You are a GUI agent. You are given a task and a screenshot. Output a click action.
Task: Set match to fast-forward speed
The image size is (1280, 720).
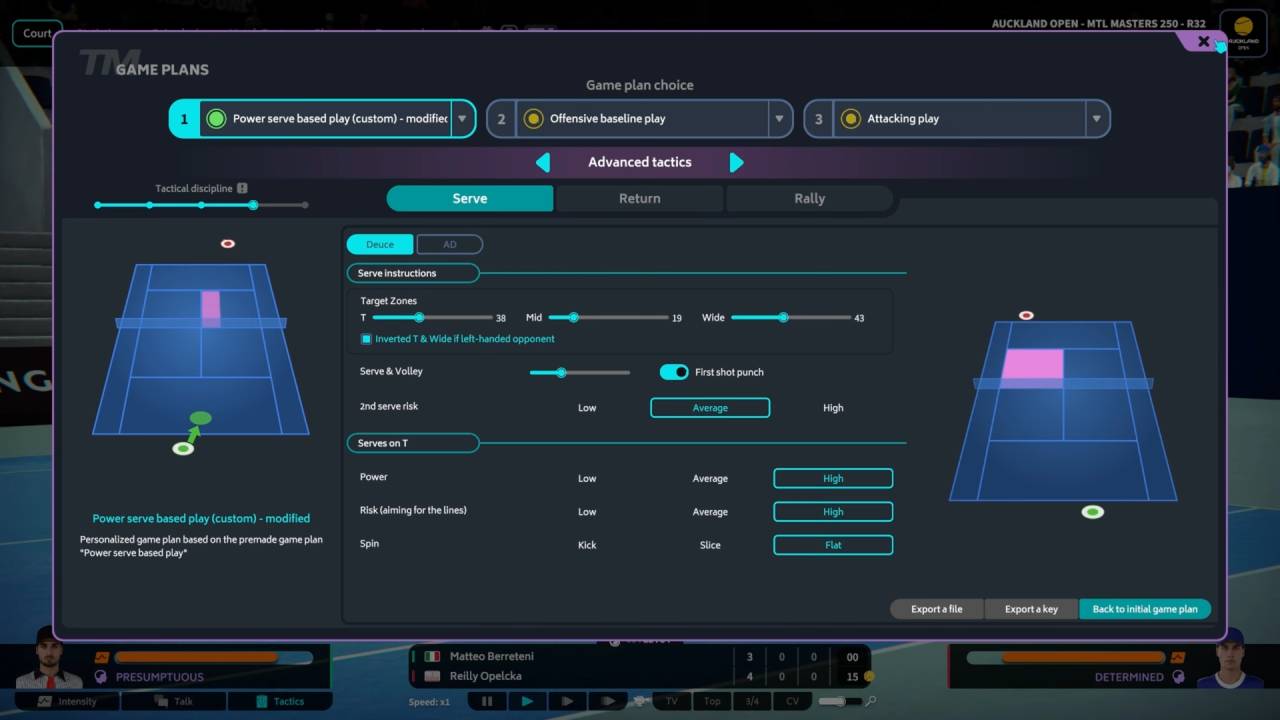coord(567,701)
